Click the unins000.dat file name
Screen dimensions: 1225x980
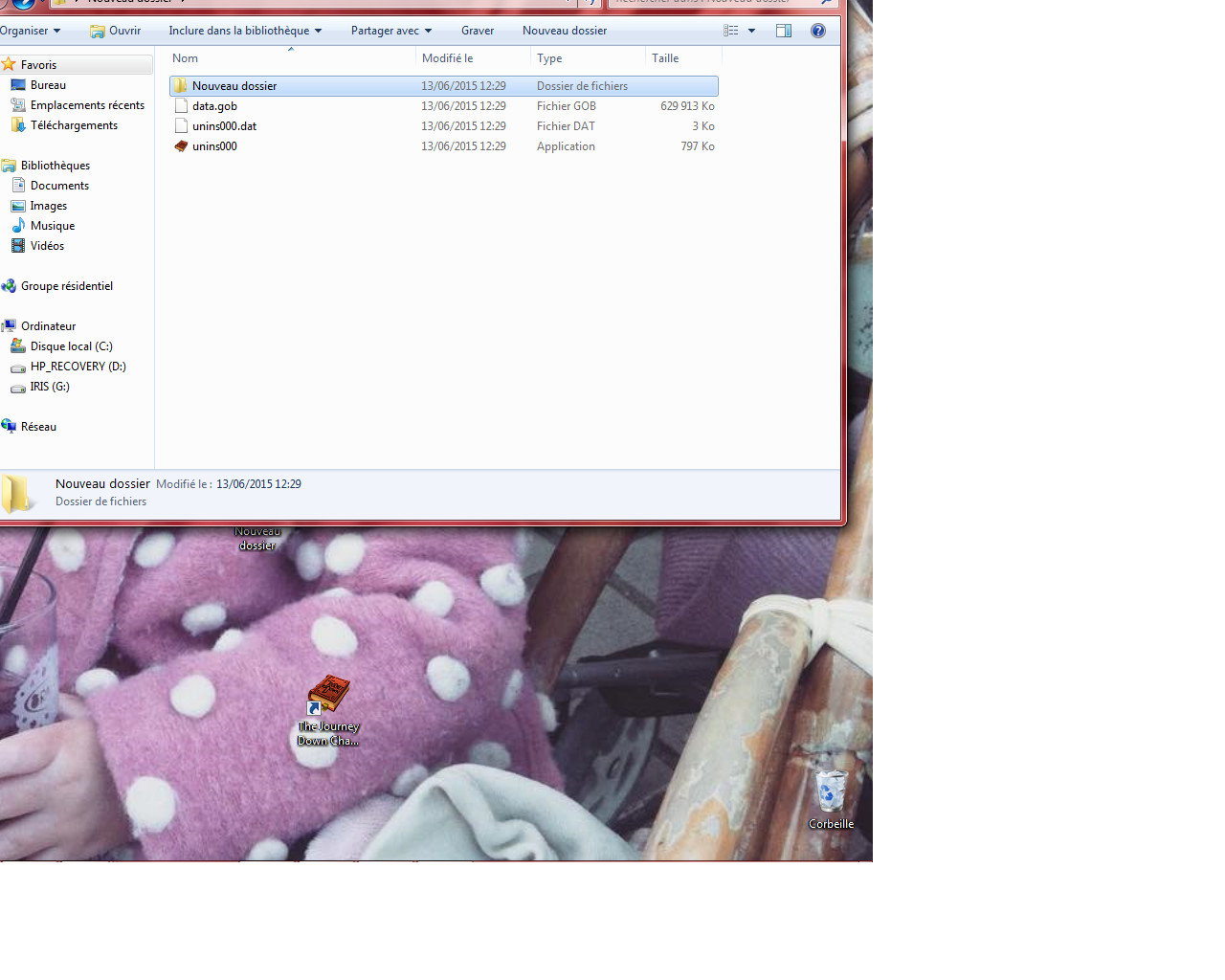(224, 126)
